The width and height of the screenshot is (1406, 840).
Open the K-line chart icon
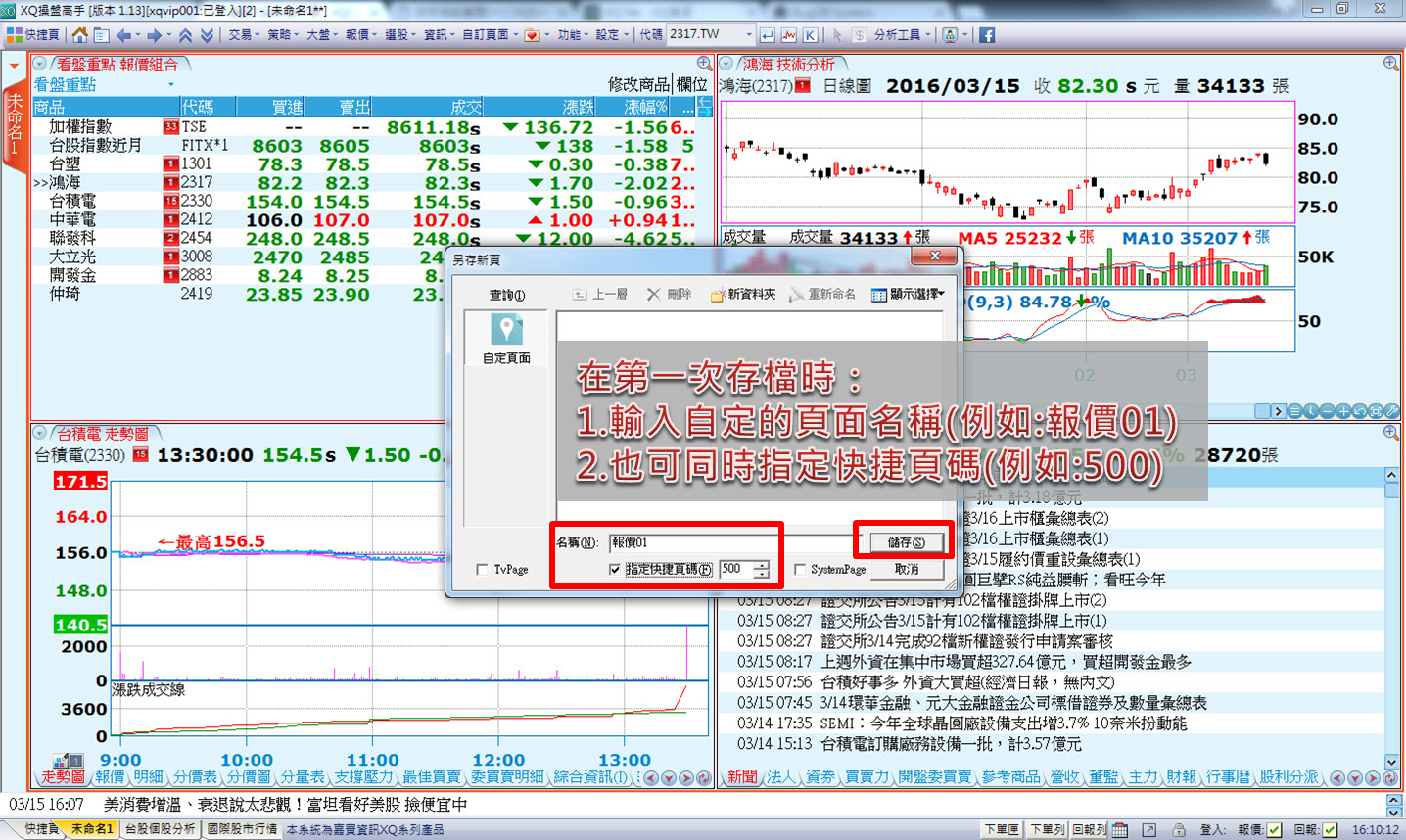(811, 35)
